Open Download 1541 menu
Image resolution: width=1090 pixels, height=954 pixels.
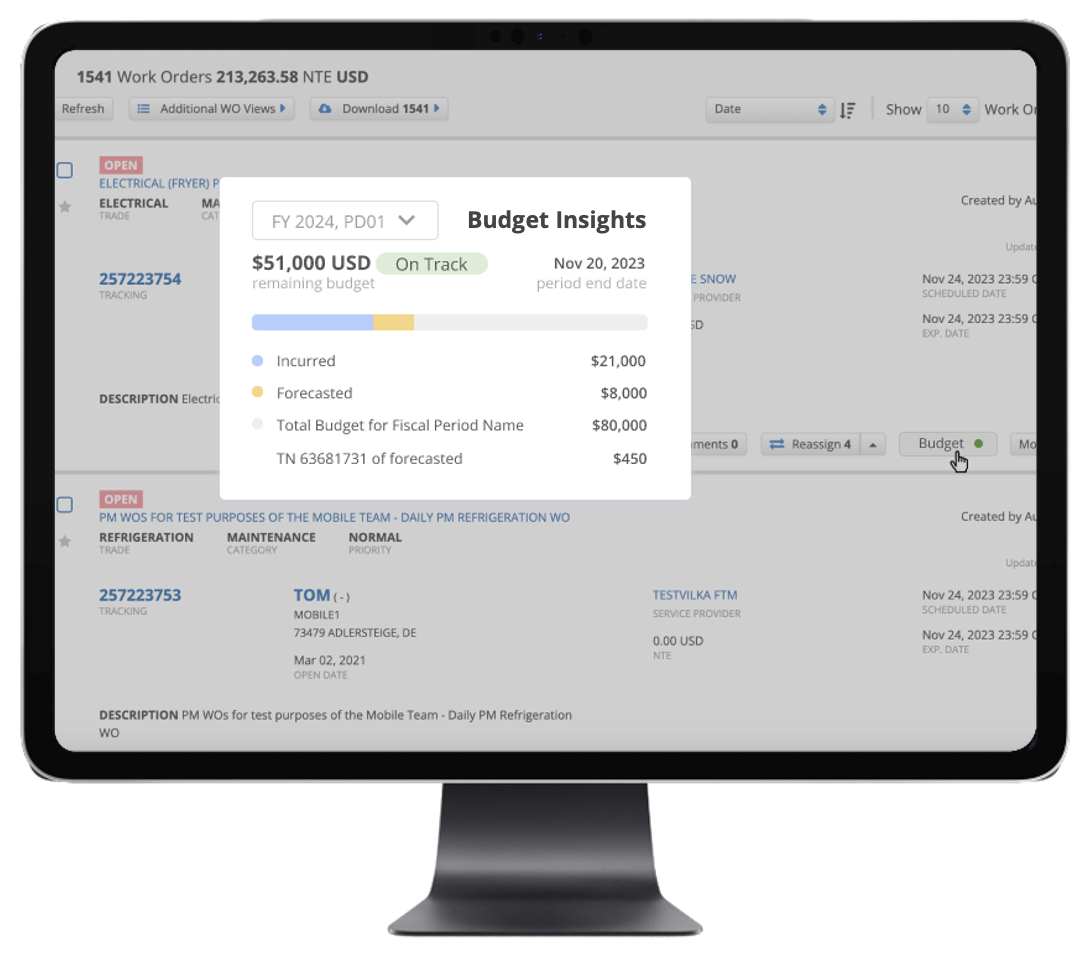[x=379, y=108]
